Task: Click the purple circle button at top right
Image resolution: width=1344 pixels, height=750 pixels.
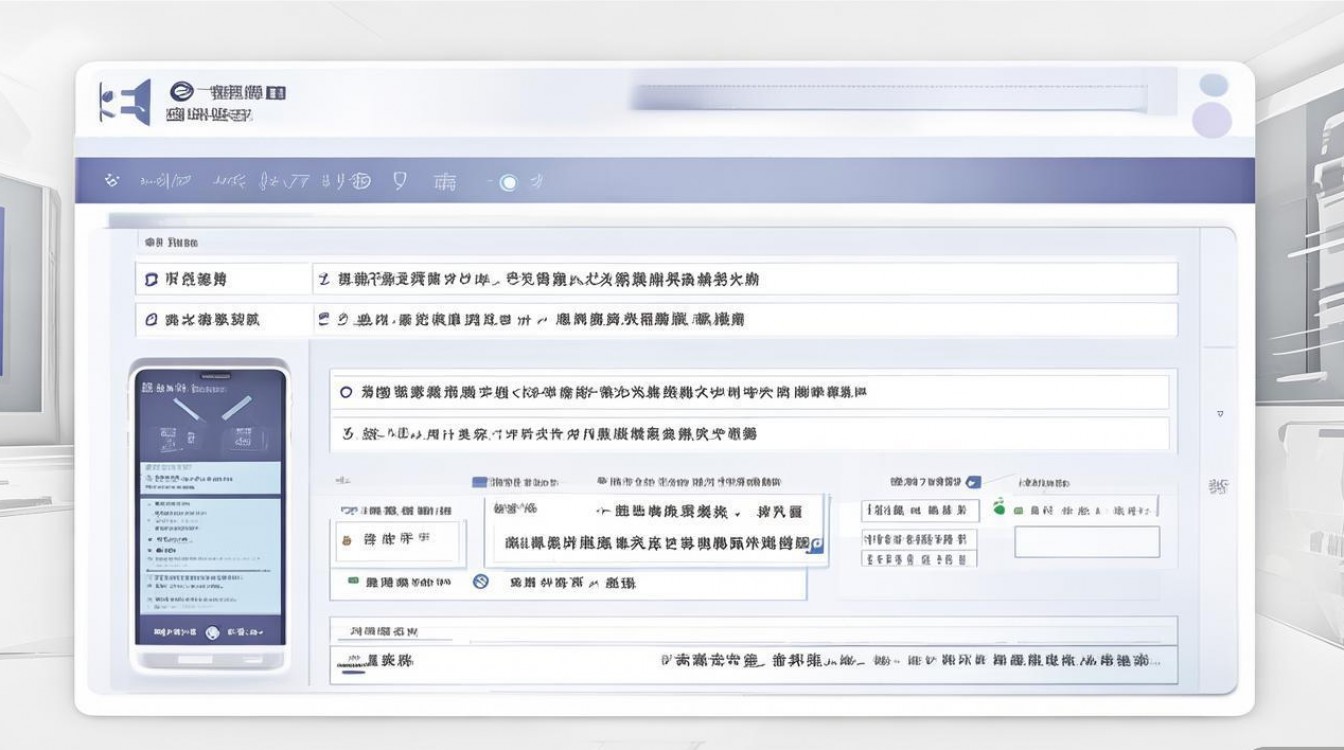Action: click(1213, 119)
